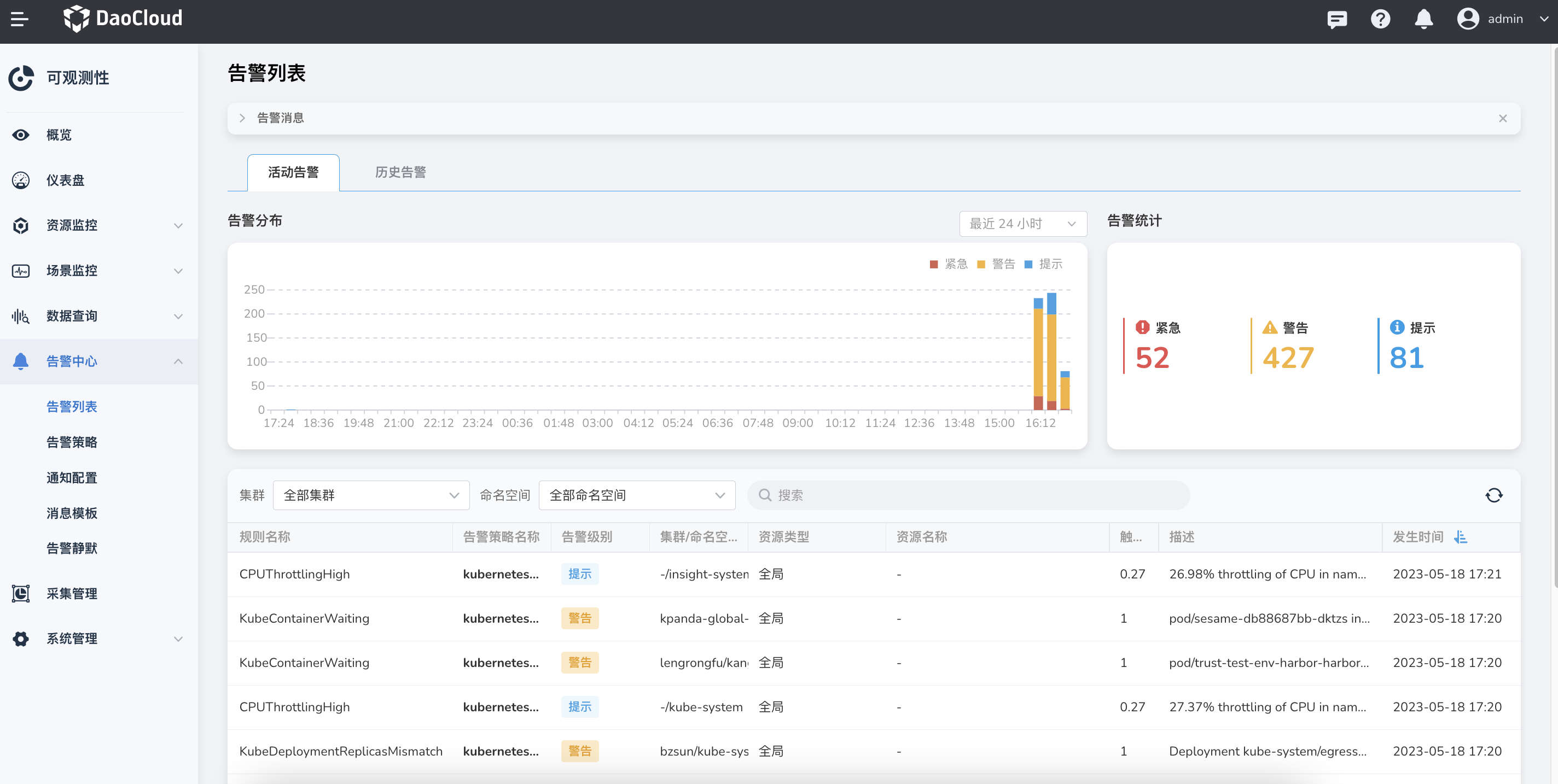Open 告警列表 in the sidebar
The width and height of the screenshot is (1558, 784).
pyautogui.click(x=72, y=407)
